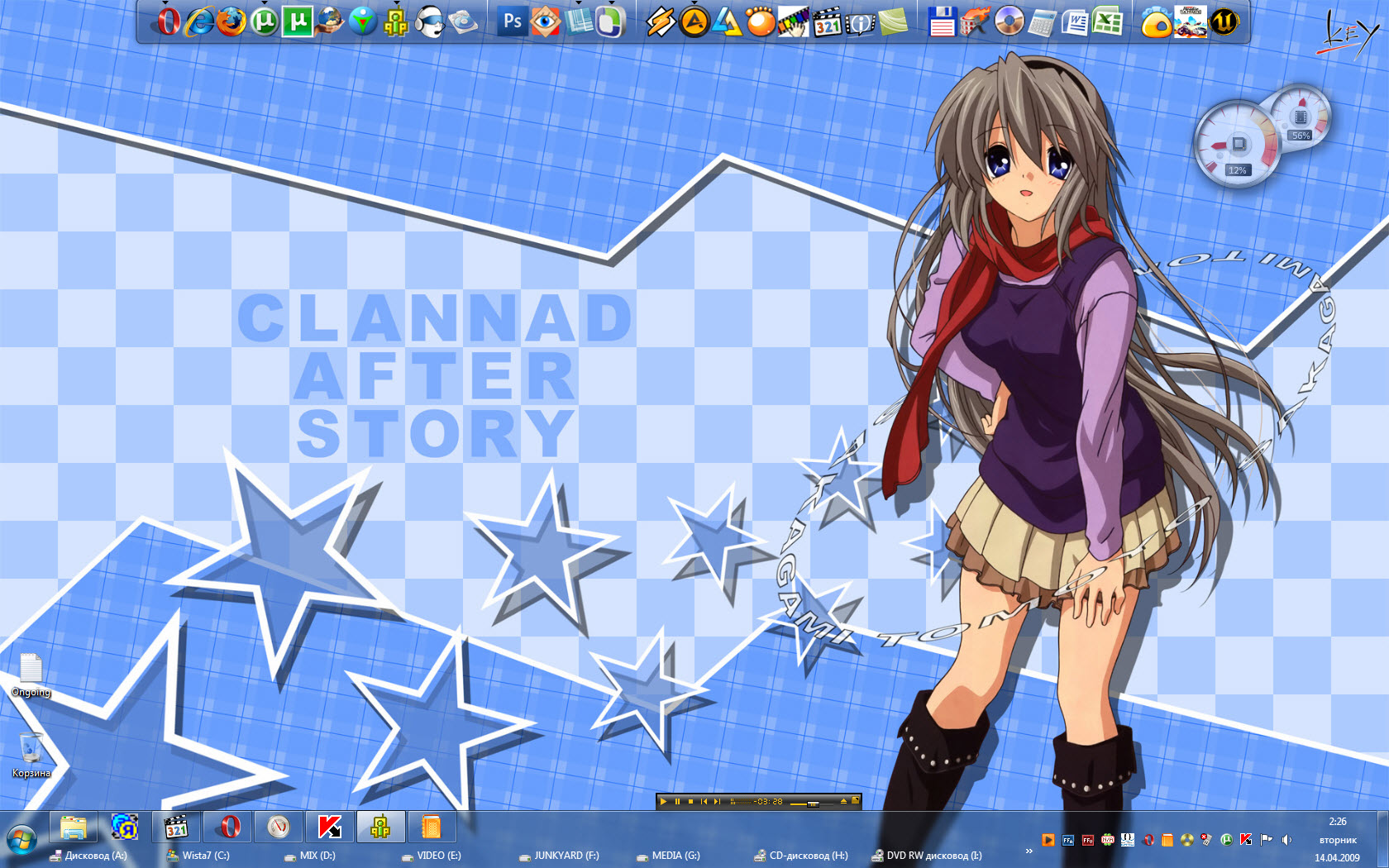
Task: Open the AIMP orange circle icon
Action: coord(694,21)
